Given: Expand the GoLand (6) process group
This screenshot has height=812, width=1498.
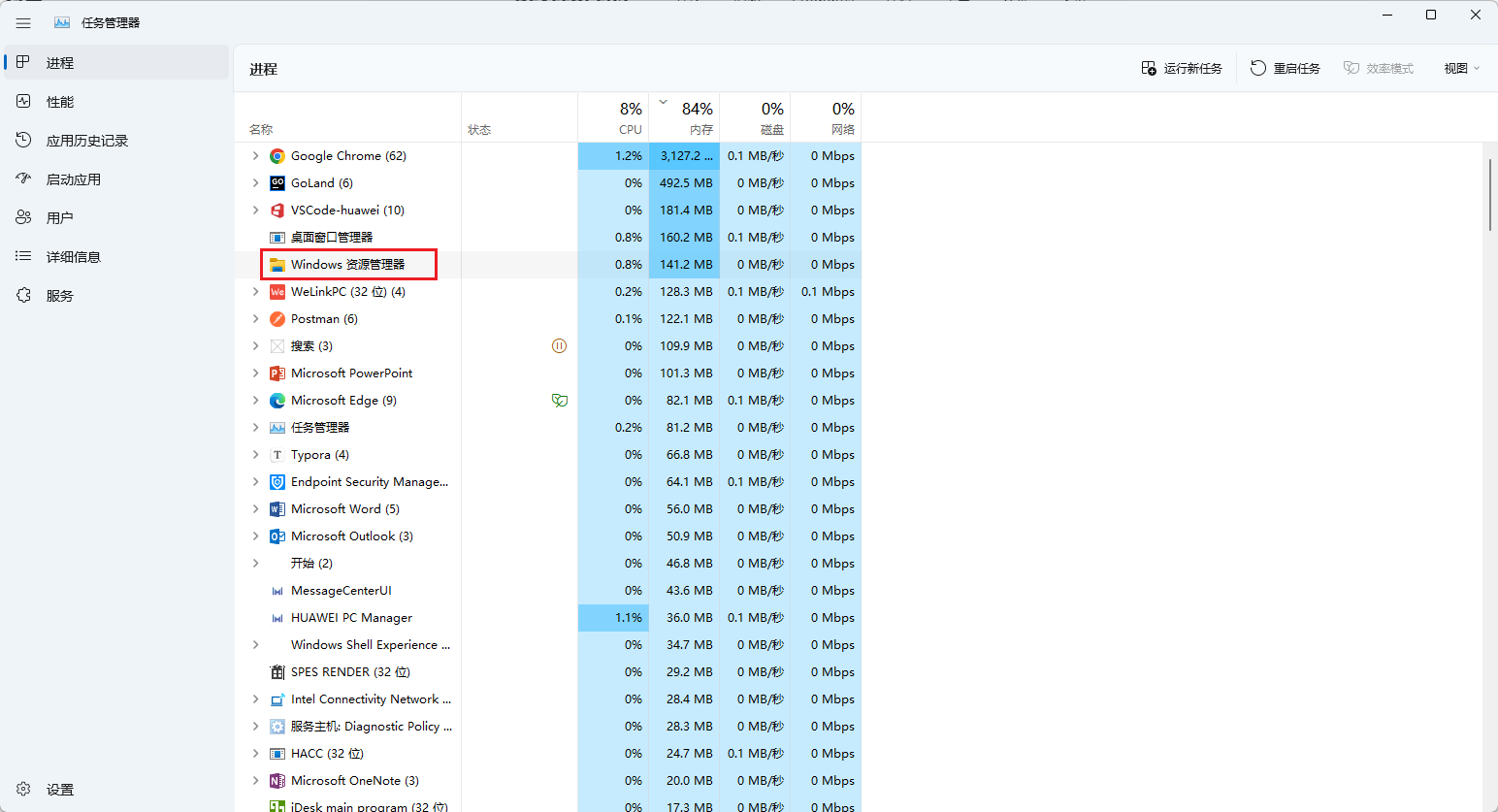Looking at the screenshot, I should click(x=255, y=183).
